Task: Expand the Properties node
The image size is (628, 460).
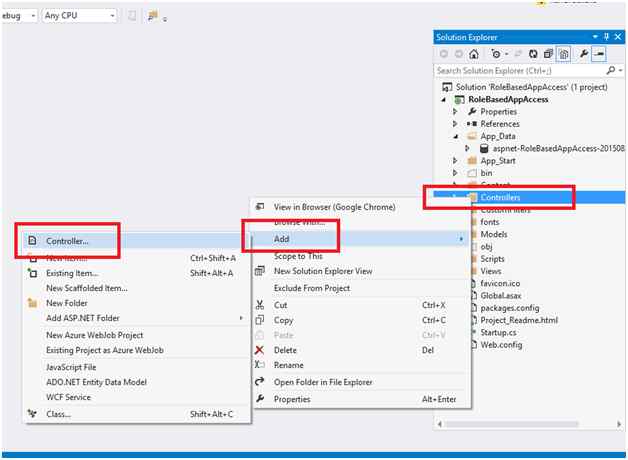Action: tap(455, 111)
